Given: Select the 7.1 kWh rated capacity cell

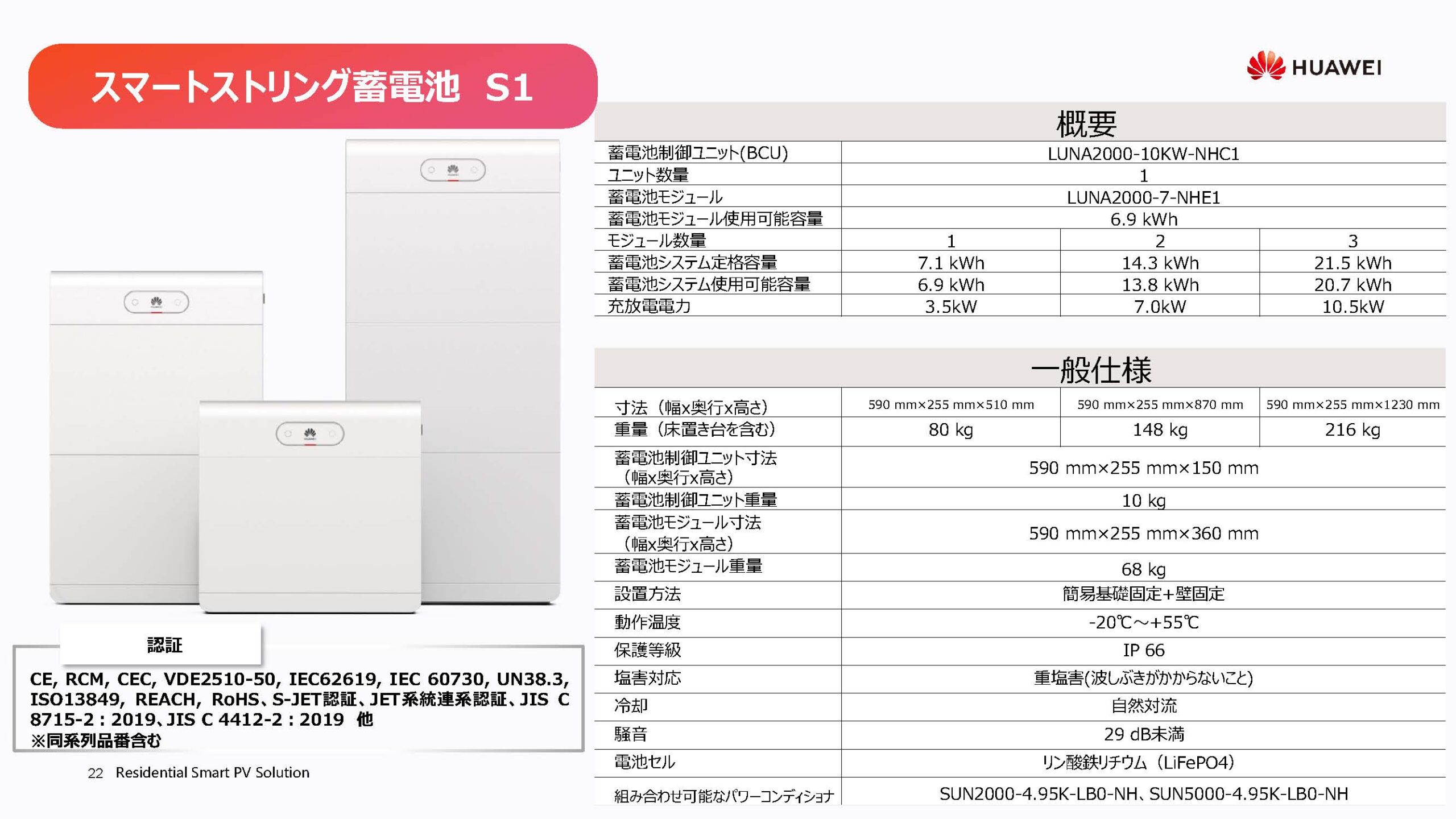Looking at the screenshot, I should pyautogui.click(x=951, y=263).
